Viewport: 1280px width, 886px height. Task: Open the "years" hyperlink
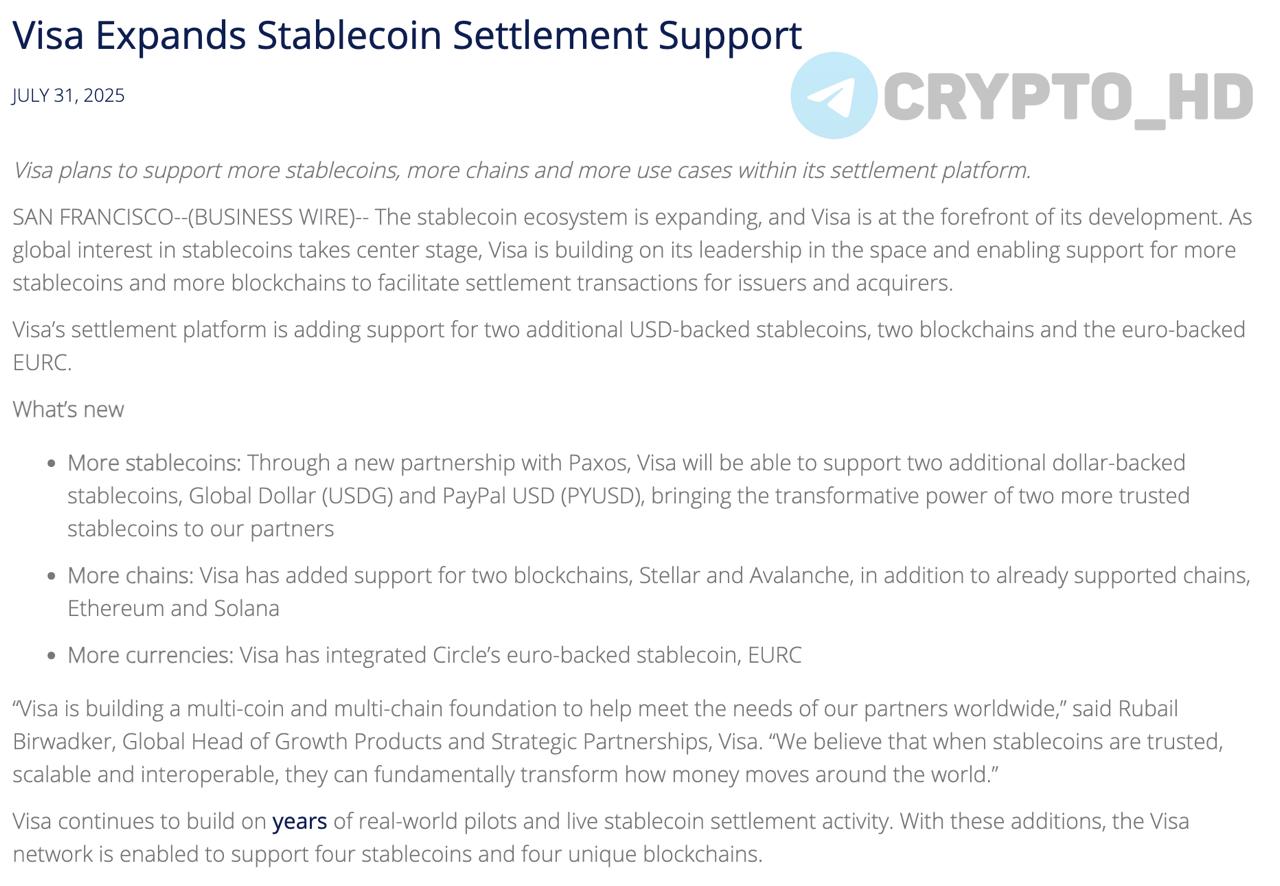pos(300,821)
